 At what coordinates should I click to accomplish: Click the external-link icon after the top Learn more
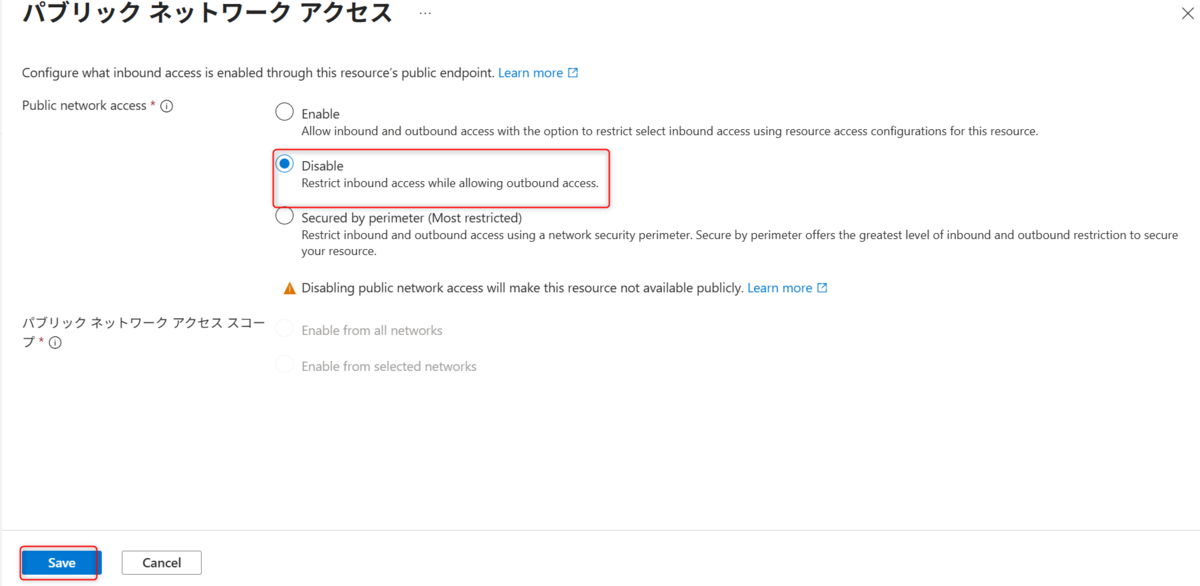(x=572, y=72)
